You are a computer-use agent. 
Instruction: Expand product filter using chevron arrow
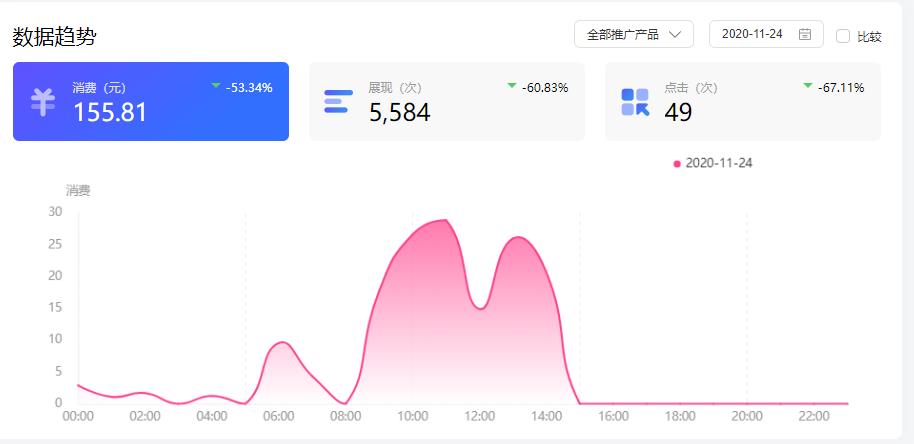[x=675, y=34]
